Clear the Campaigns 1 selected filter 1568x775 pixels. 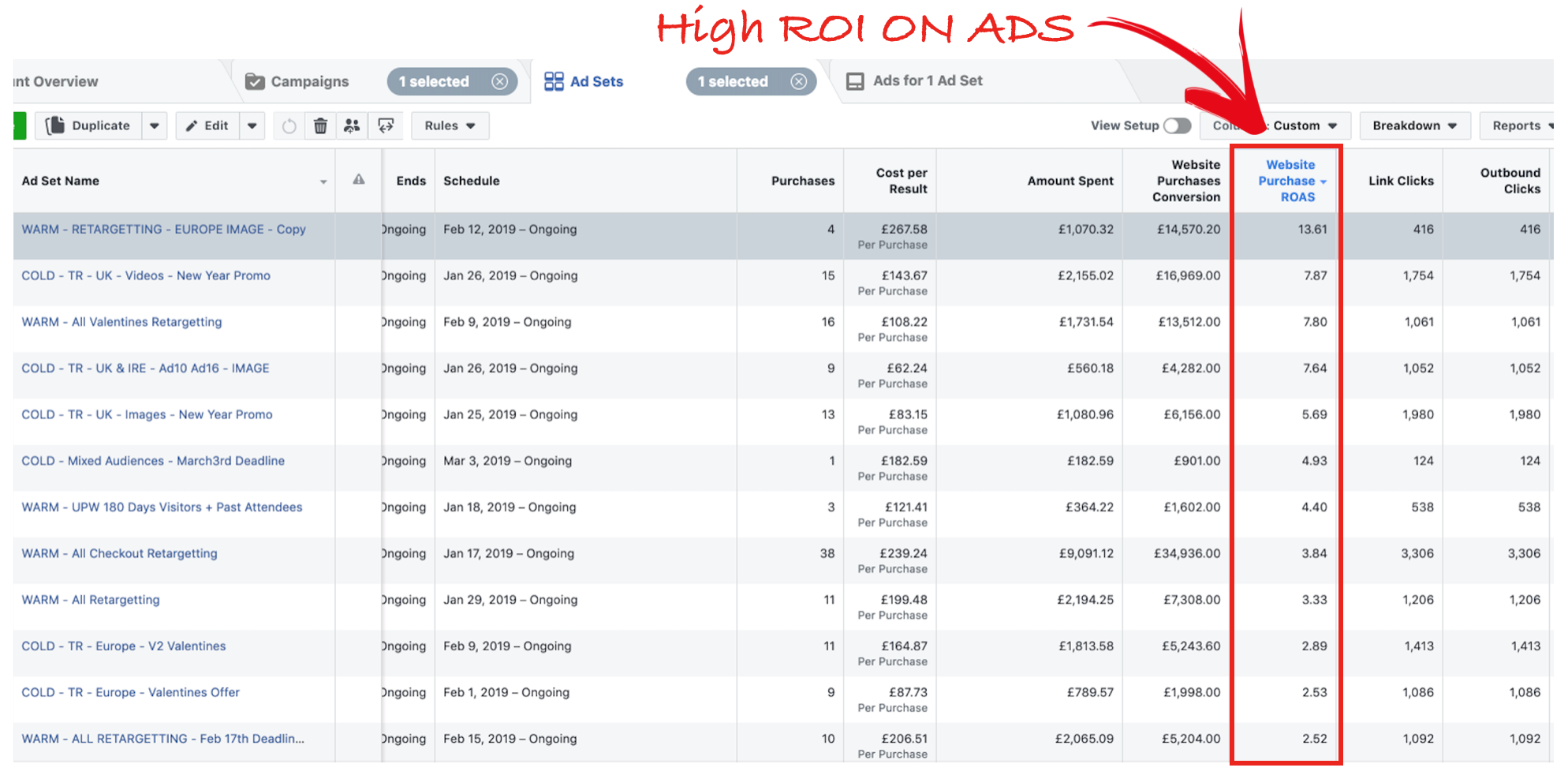click(x=499, y=81)
